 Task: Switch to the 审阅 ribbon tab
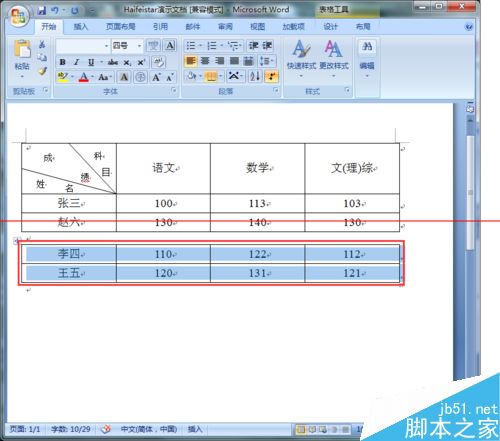(225, 27)
